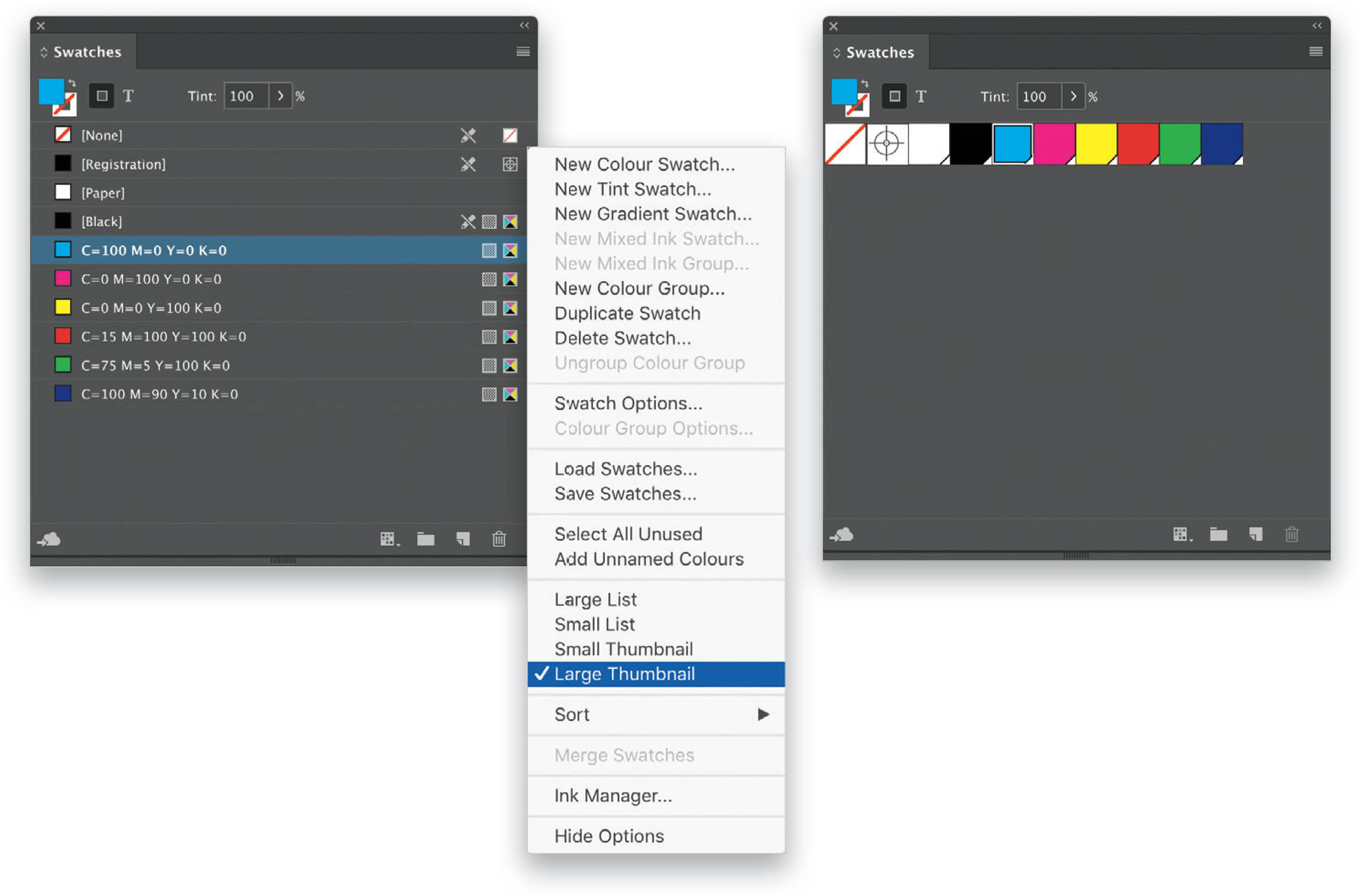Toggle formatting affects text in left panel
1360x896 pixels.
click(x=128, y=96)
